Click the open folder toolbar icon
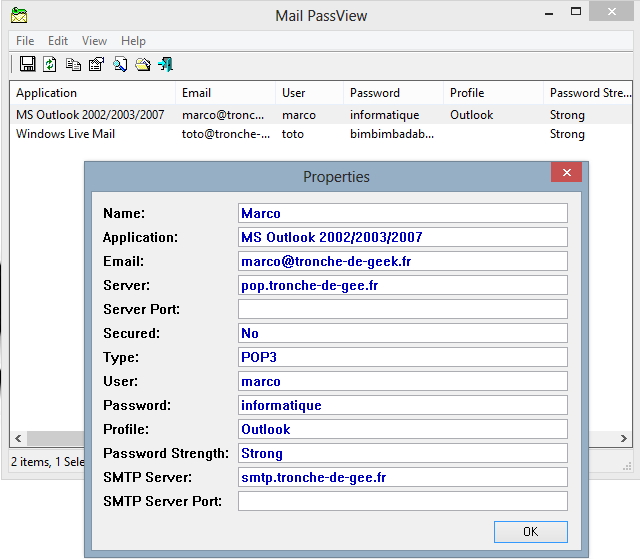 143,64
